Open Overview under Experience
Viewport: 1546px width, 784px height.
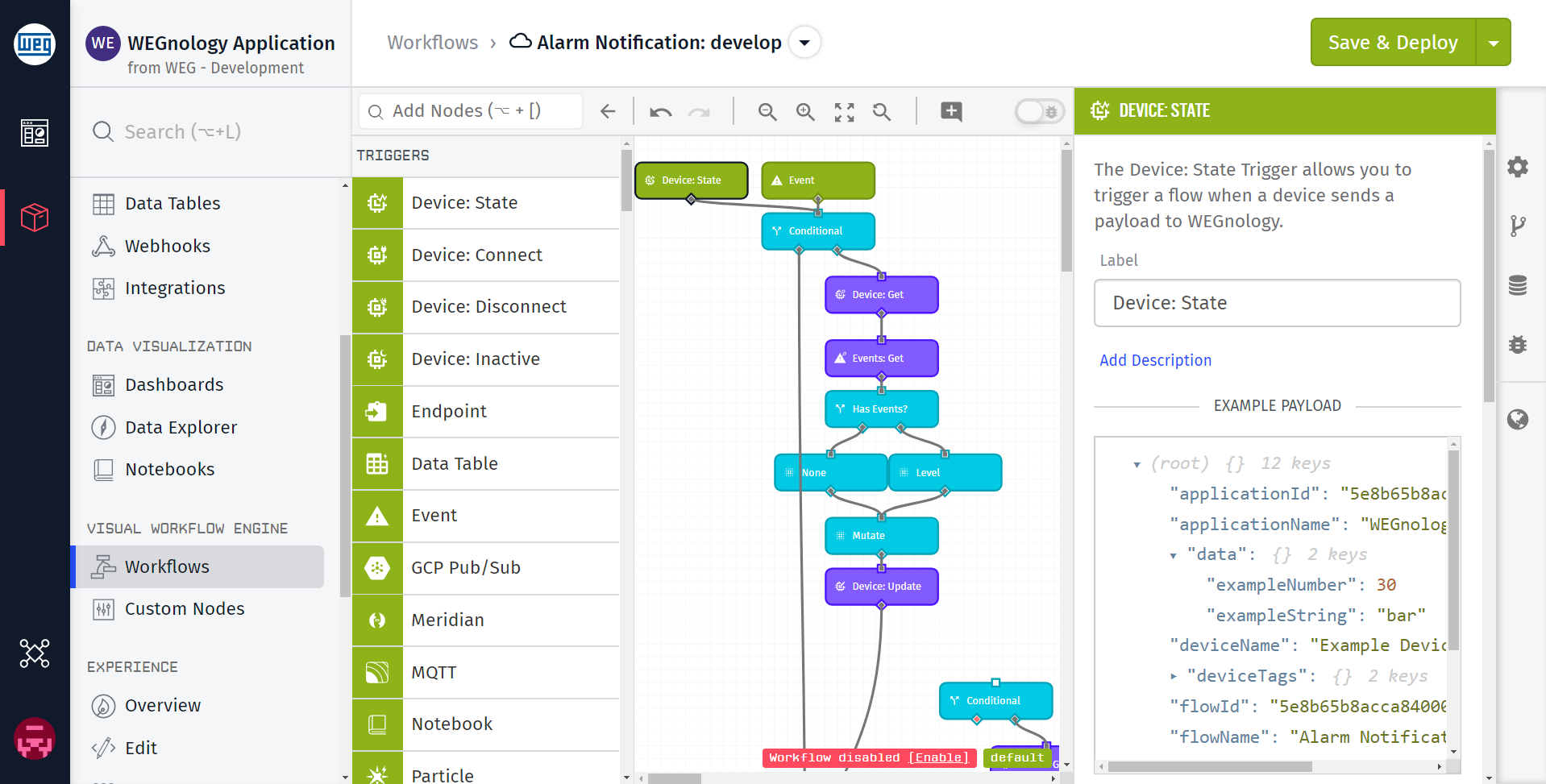click(x=163, y=706)
